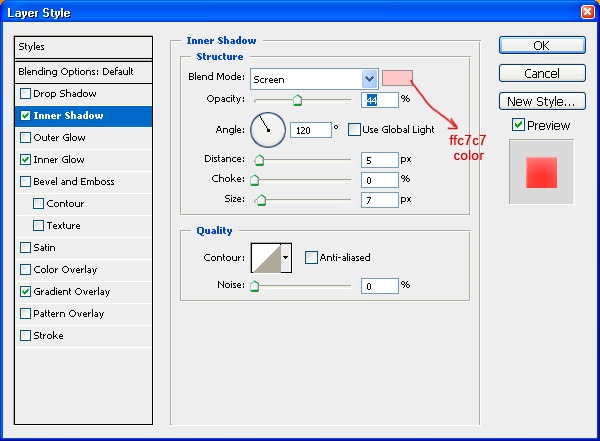Screen dimensions: 600x441
Task: Click the Choke slider handle
Action: 254,180
